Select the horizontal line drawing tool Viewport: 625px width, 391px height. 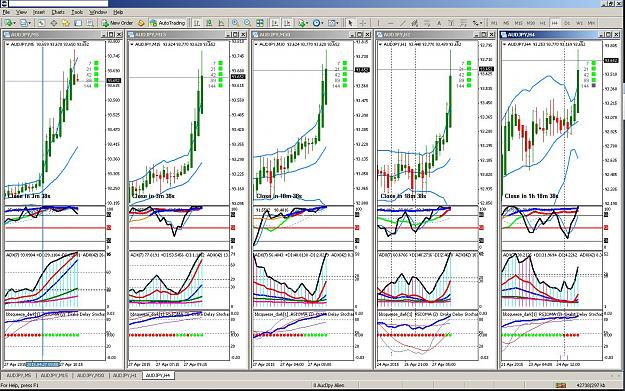pos(391,23)
